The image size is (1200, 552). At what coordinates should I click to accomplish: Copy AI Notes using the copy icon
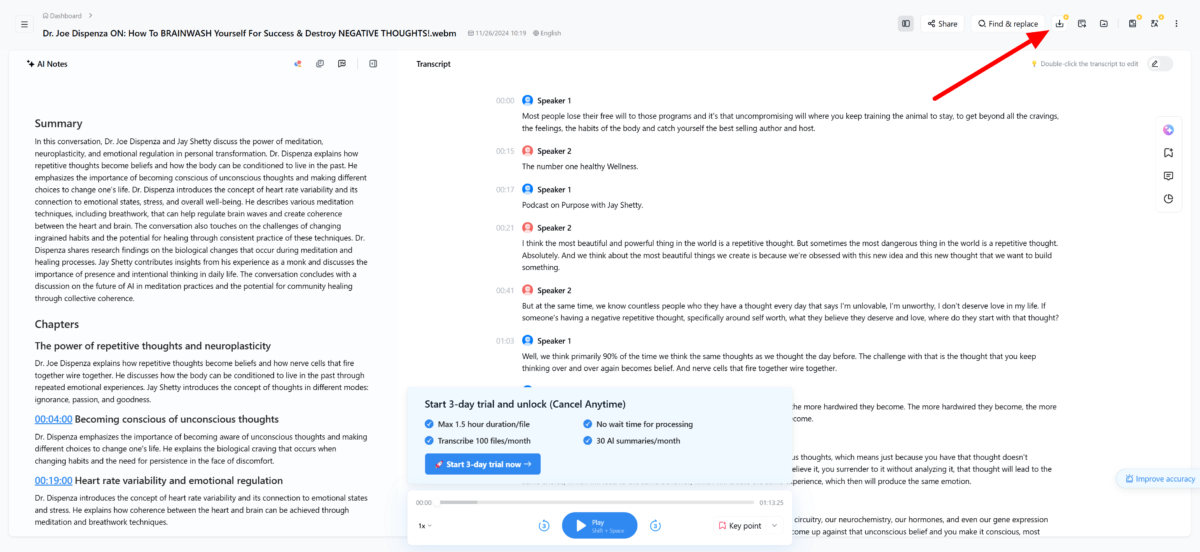320,64
